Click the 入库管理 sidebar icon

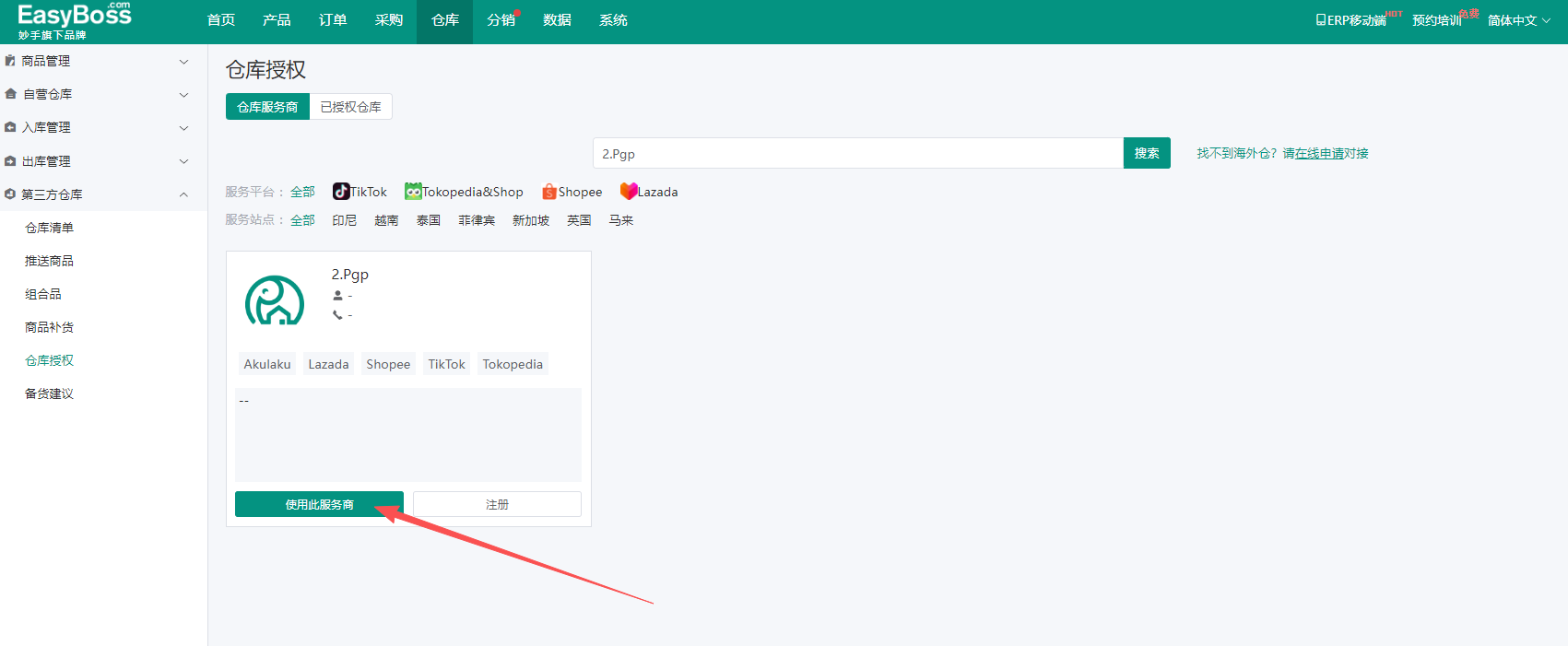coord(10,127)
